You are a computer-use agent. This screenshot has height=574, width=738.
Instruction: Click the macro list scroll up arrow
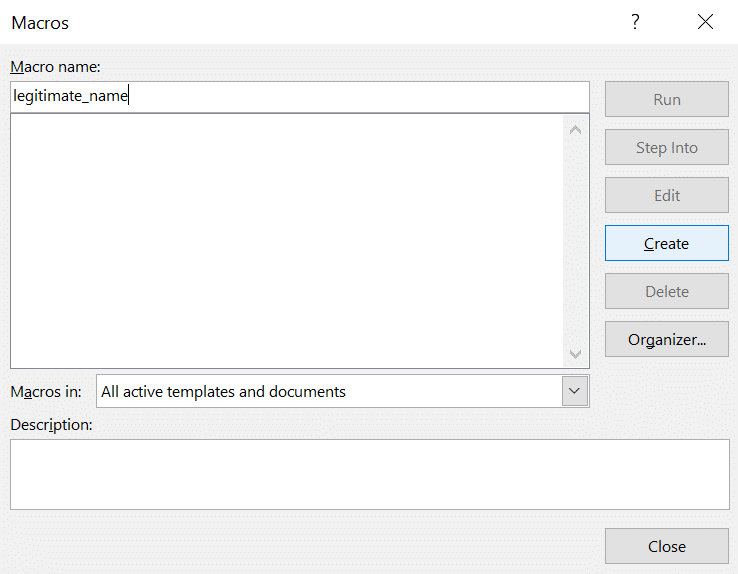click(x=575, y=129)
